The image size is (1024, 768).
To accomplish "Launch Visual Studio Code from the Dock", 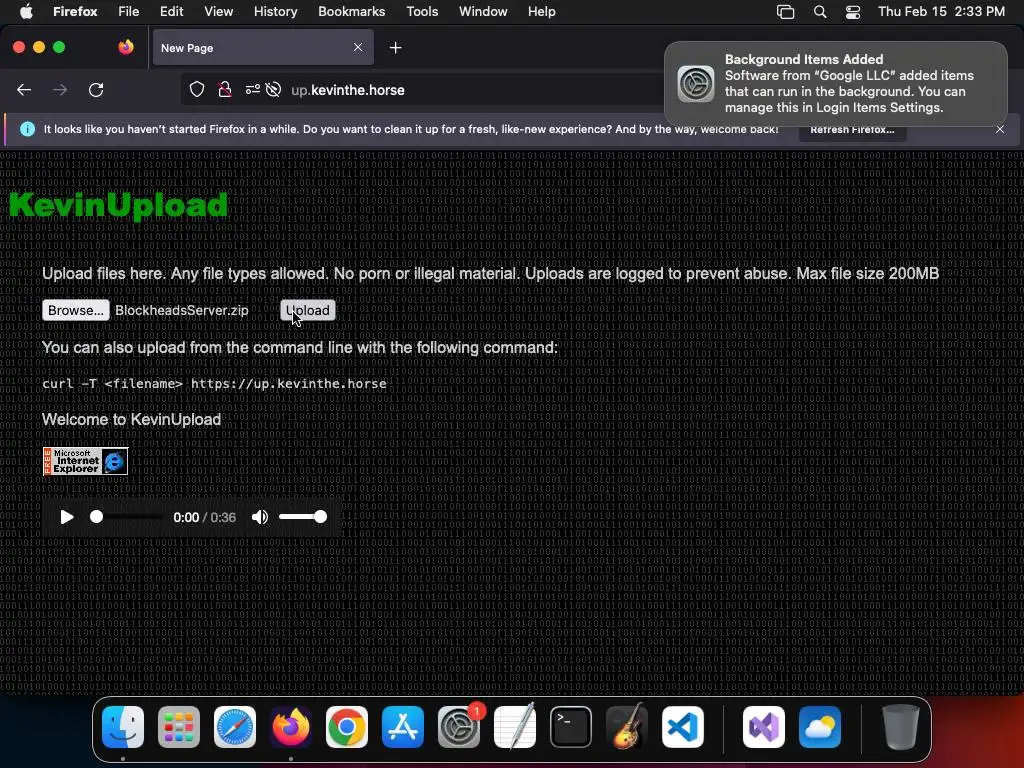I will [683, 727].
